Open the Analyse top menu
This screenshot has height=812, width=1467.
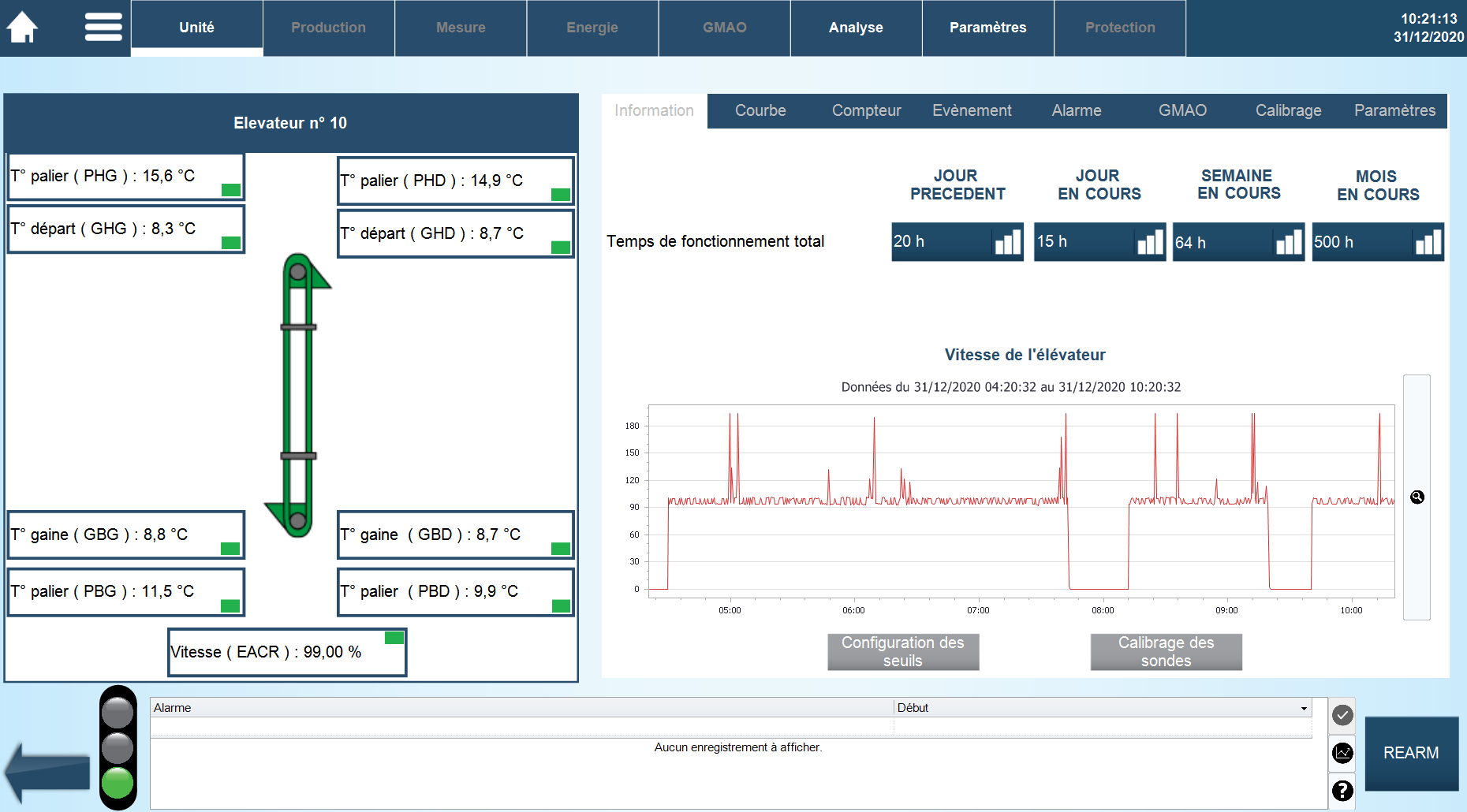pos(856,28)
